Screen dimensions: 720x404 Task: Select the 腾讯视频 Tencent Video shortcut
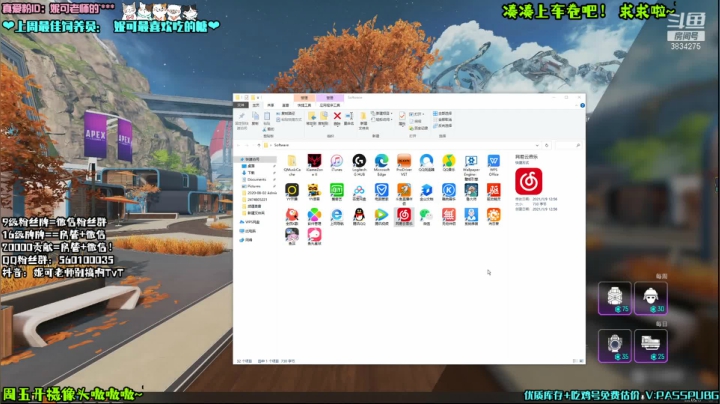[x=382, y=217]
